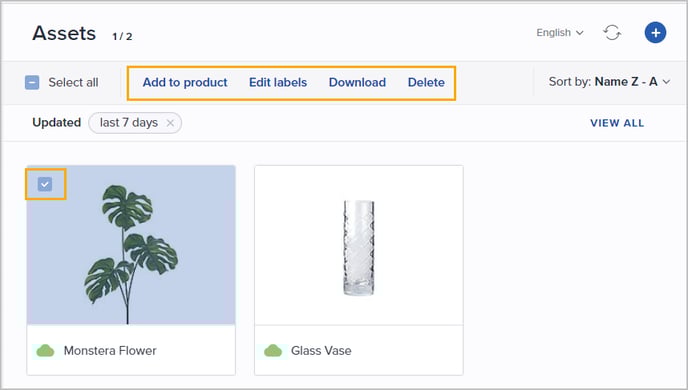Click the Monstera Flower asset name
The image size is (688, 390).
point(110,351)
